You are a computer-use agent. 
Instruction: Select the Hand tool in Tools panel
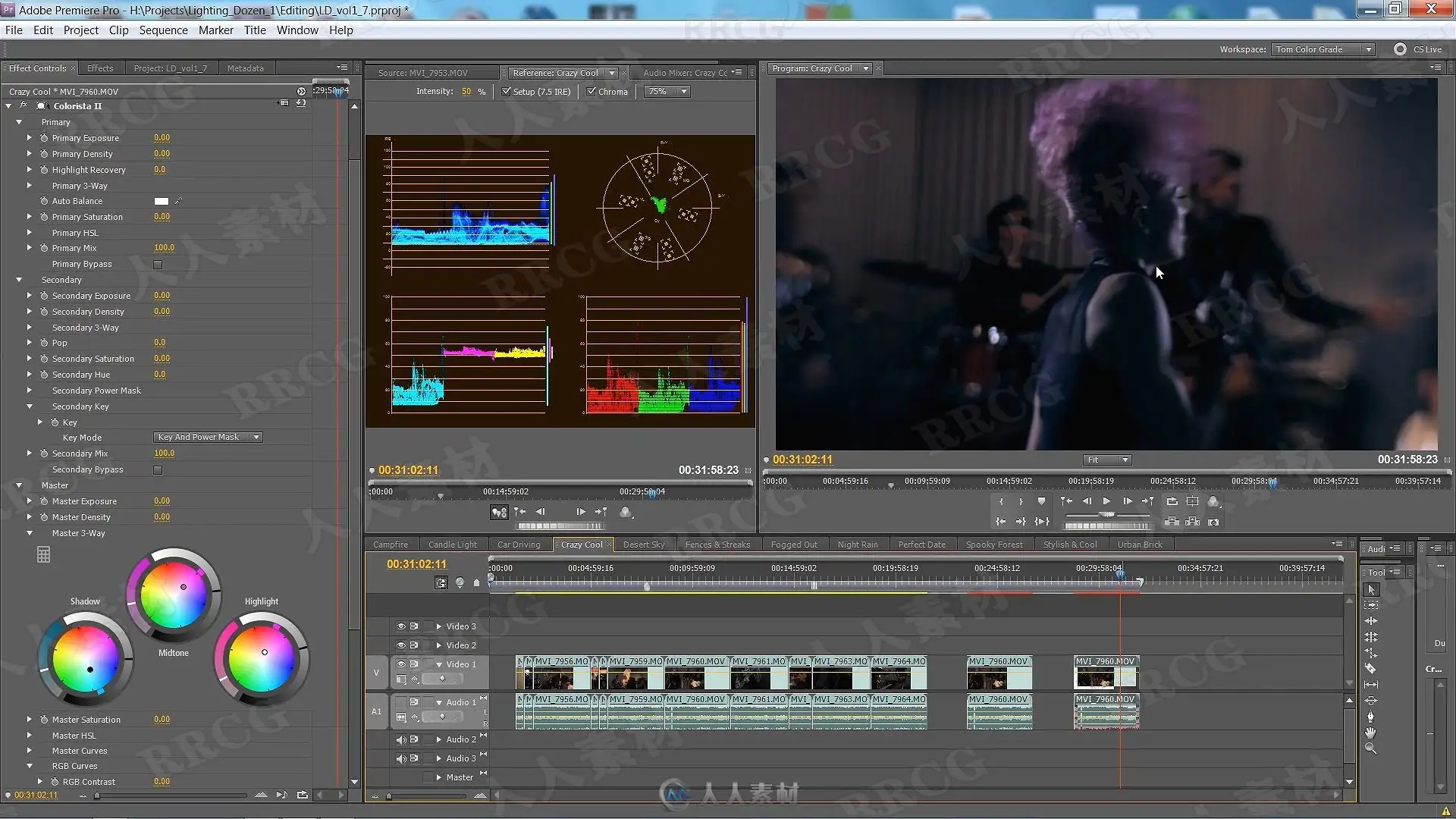tap(1370, 733)
